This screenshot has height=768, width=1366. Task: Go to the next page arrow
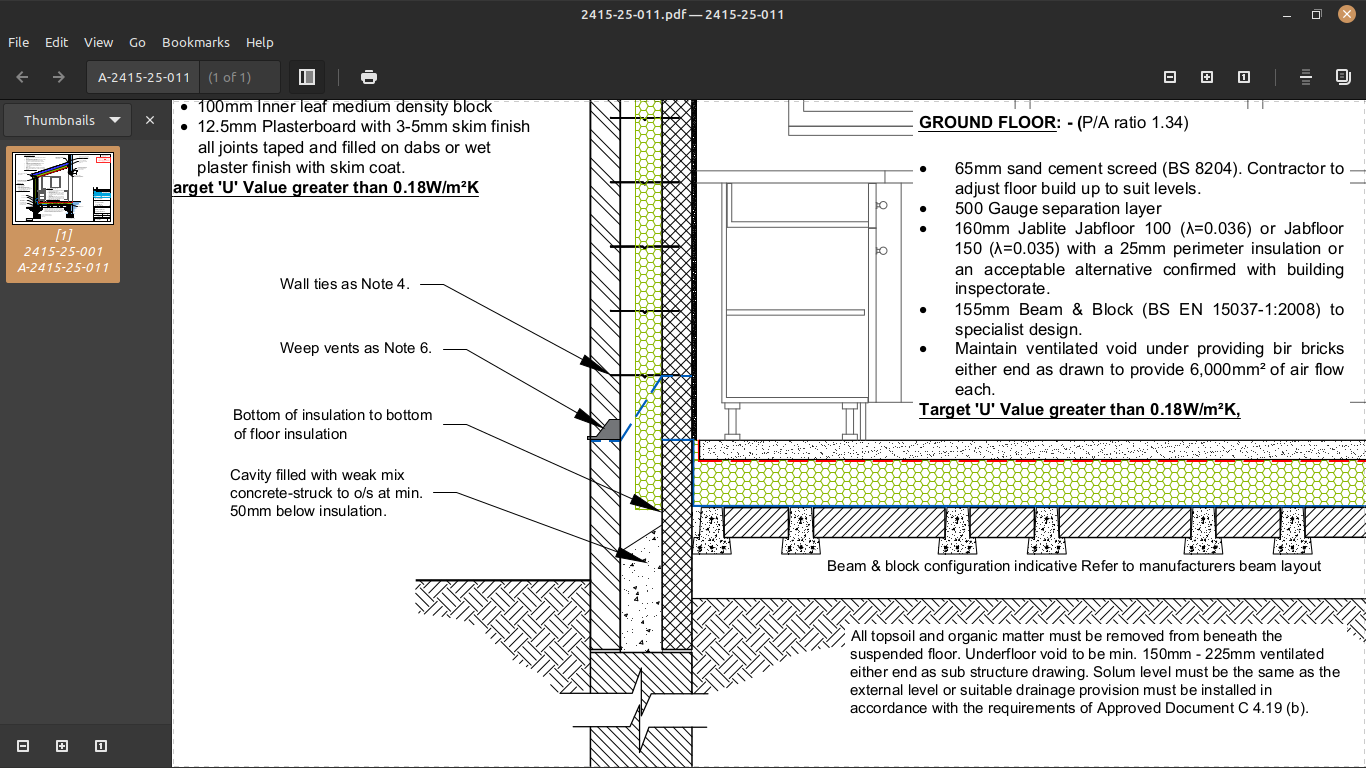tap(58, 77)
